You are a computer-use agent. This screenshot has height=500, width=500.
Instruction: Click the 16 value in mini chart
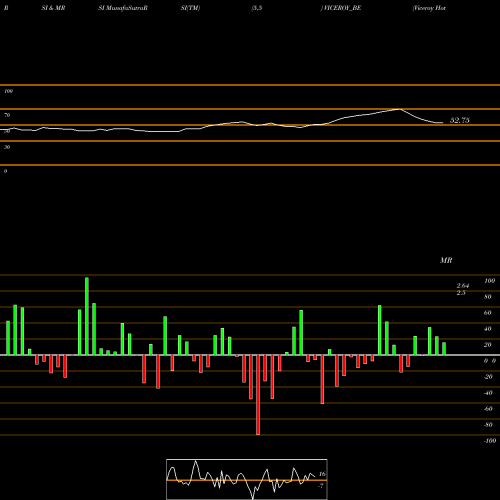point(322,474)
